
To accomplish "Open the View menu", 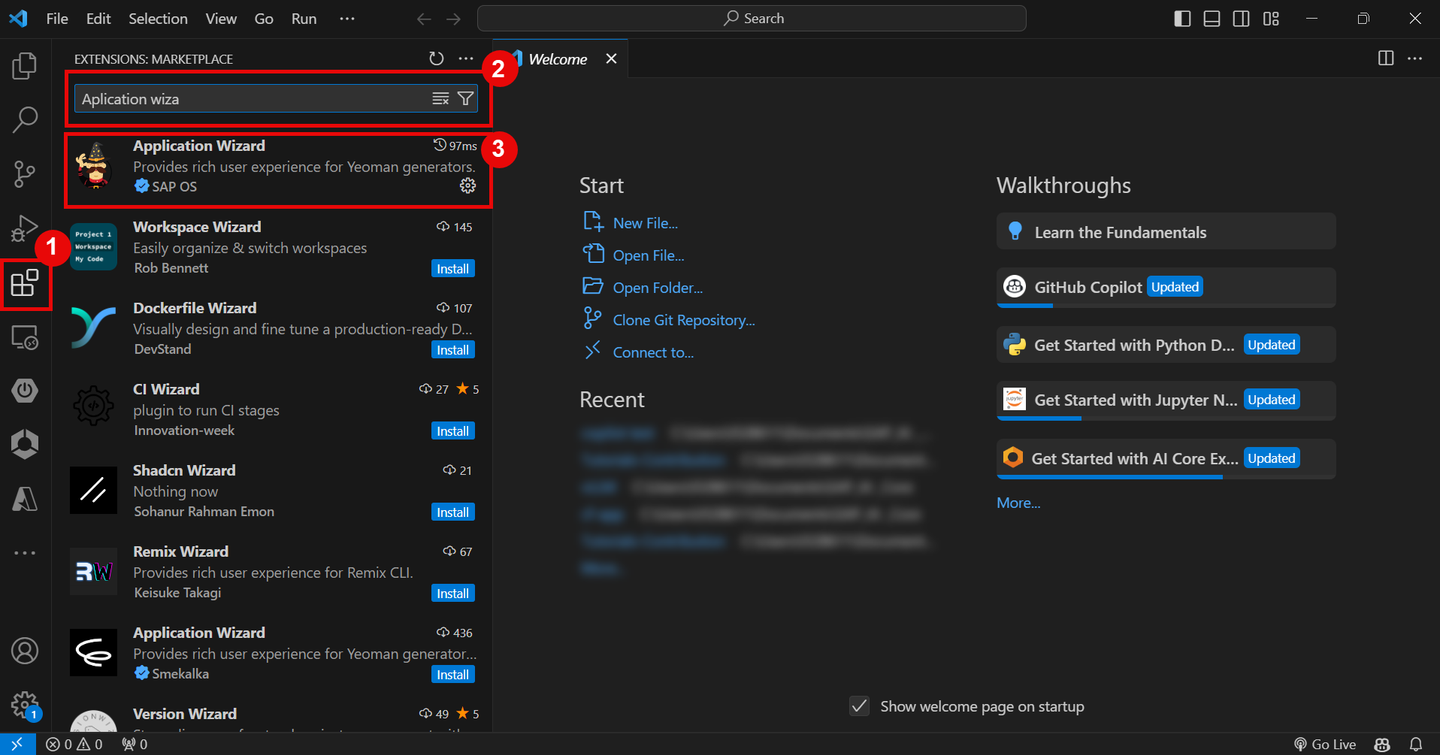I will pyautogui.click(x=221, y=18).
